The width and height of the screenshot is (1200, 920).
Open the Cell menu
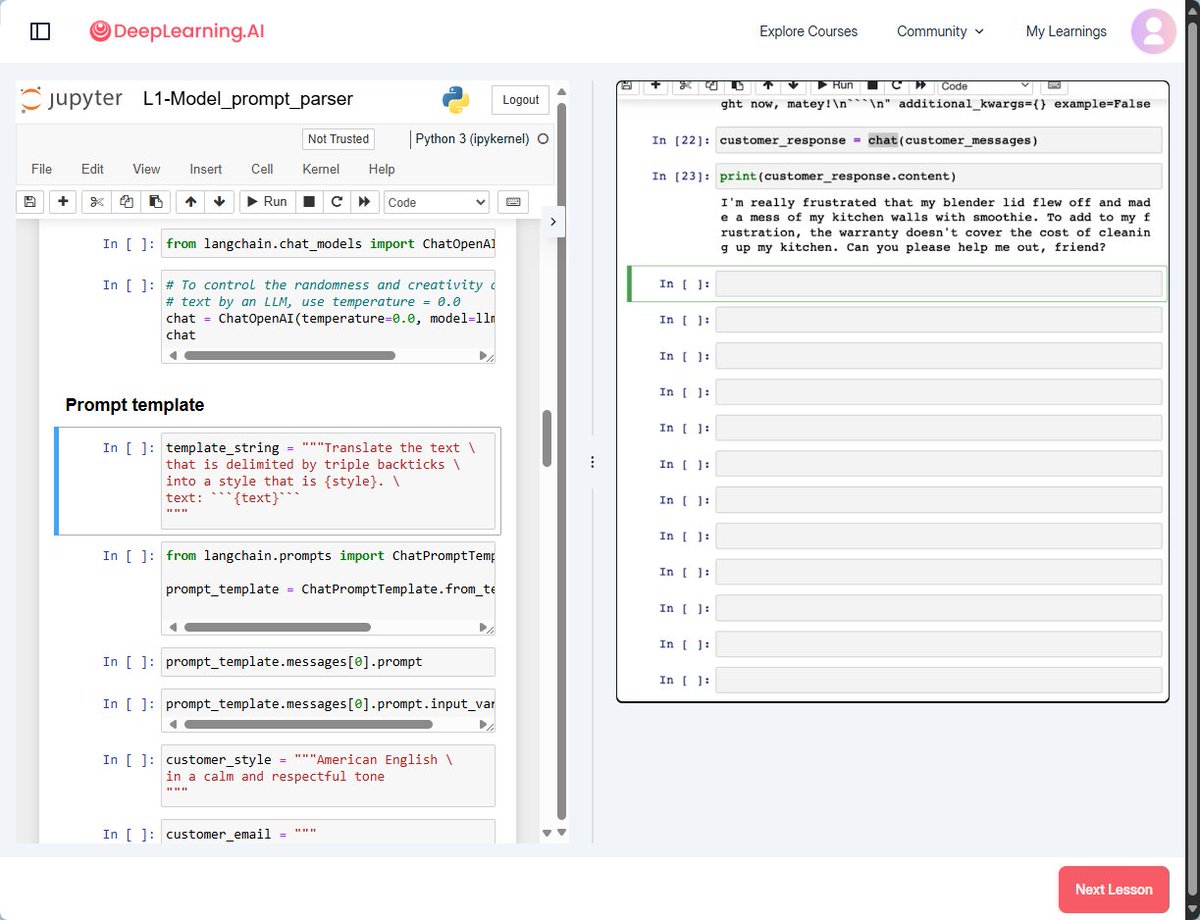click(262, 169)
